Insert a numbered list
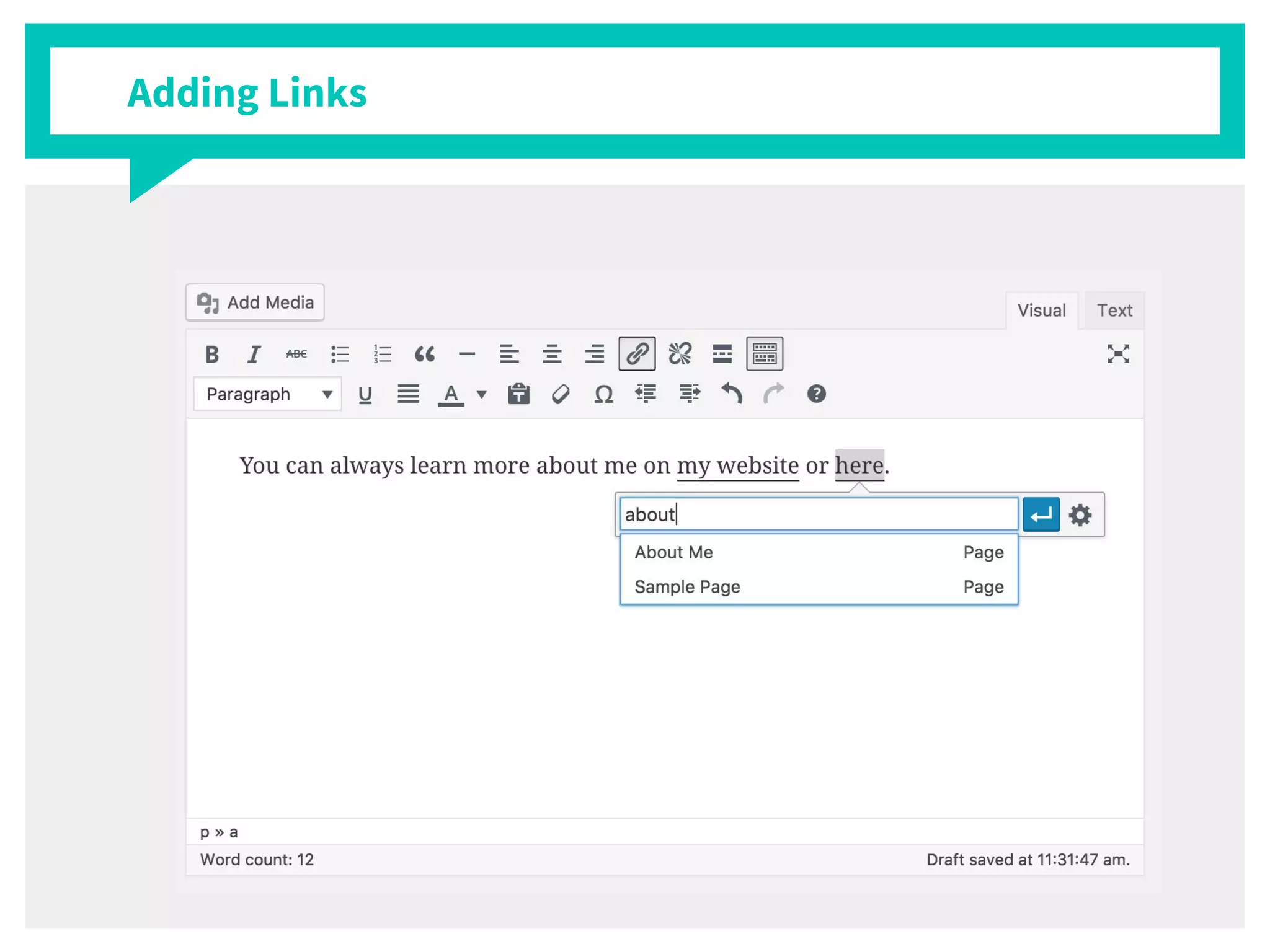The image size is (1270, 952). (x=382, y=355)
